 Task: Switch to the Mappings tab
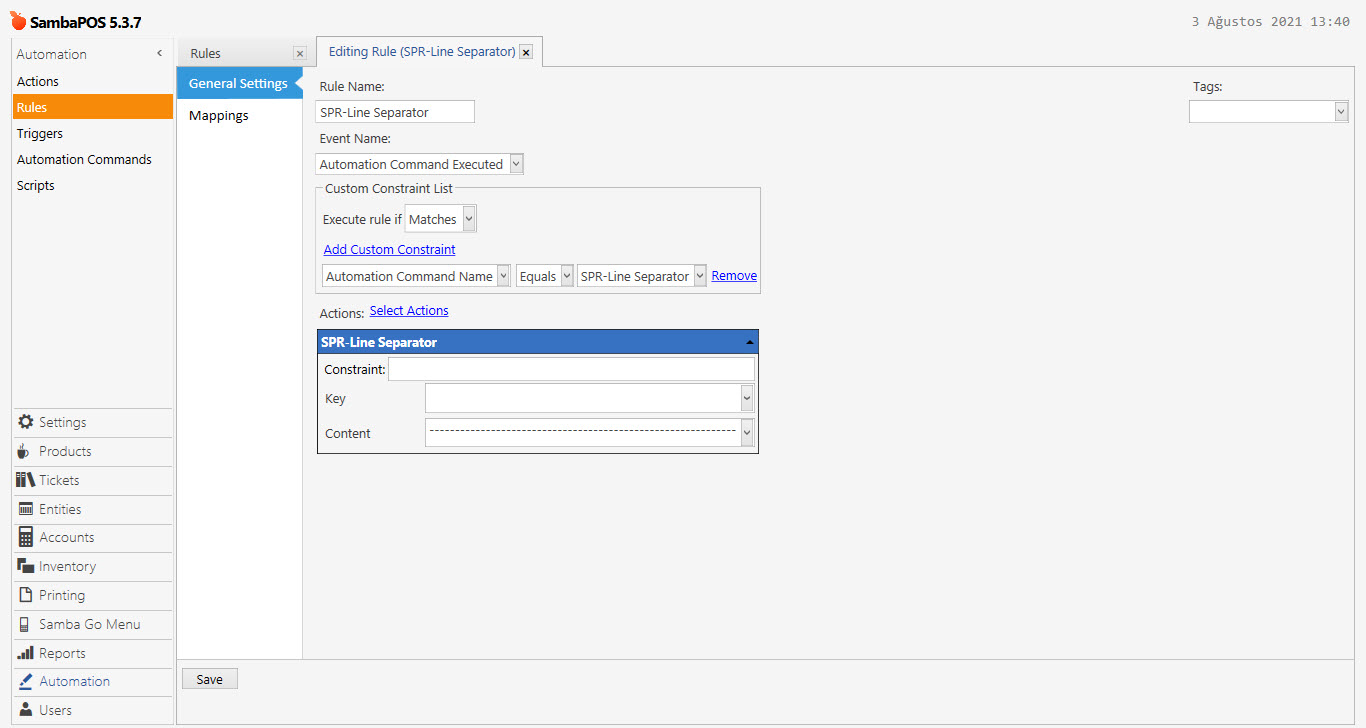[x=219, y=116]
